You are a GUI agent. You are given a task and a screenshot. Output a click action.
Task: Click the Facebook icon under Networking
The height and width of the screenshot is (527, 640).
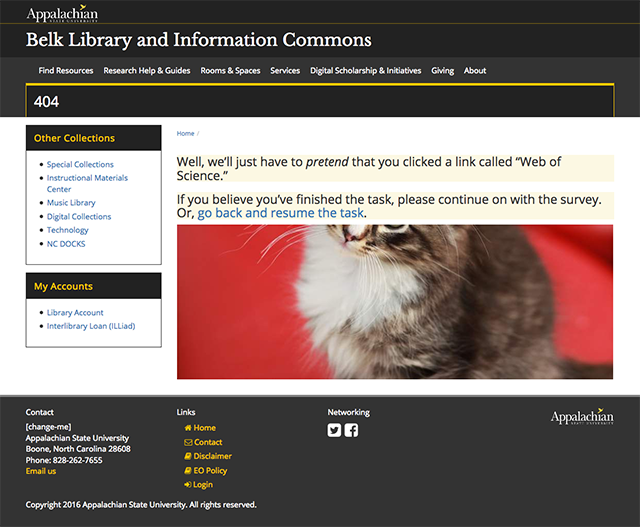tap(351, 430)
